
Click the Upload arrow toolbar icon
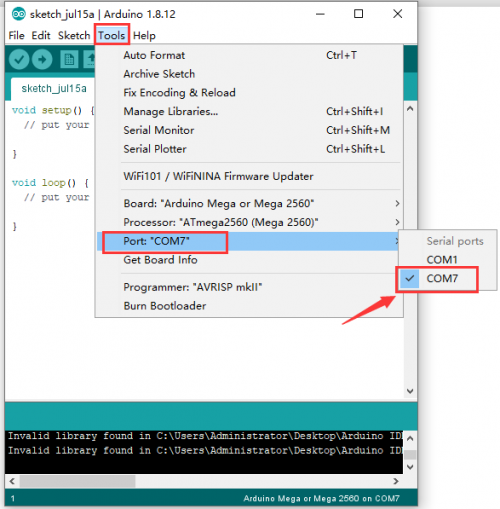coord(42,59)
